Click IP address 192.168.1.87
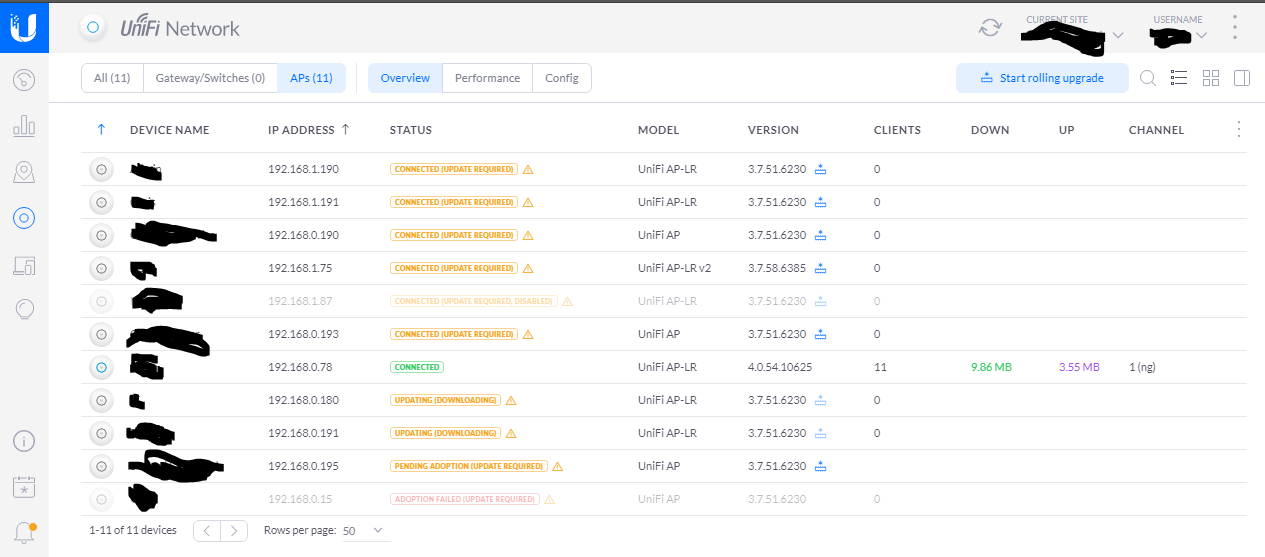 tap(299, 301)
